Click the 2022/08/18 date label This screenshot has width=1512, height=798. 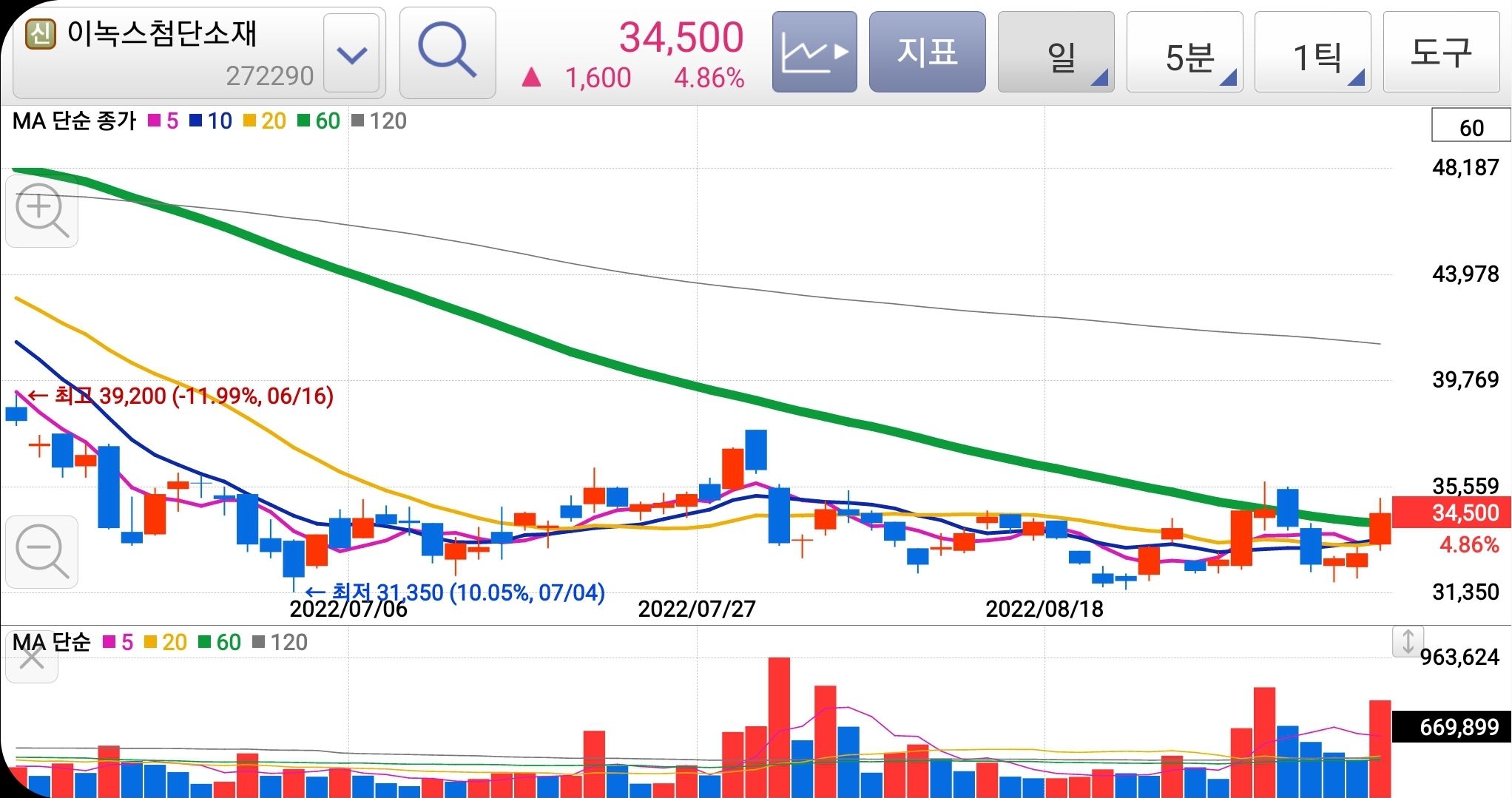pos(1044,609)
